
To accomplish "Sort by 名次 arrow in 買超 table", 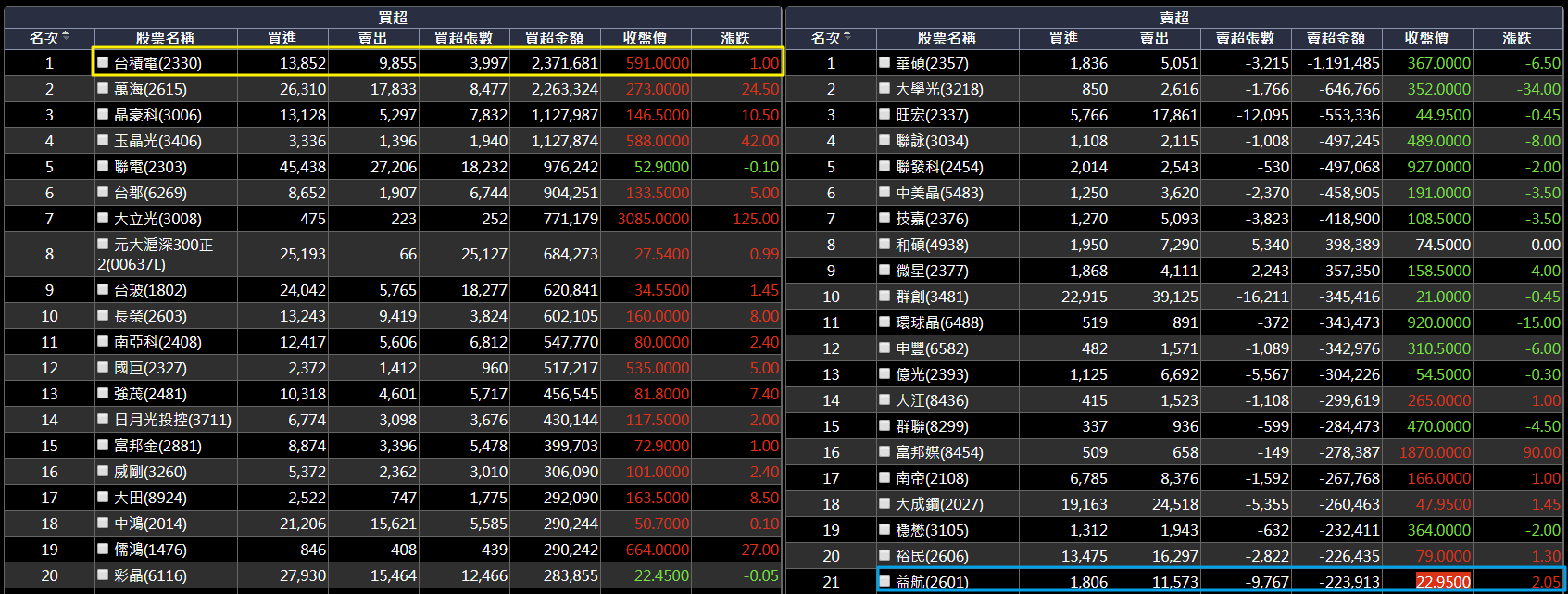I will tap(66, 37).
